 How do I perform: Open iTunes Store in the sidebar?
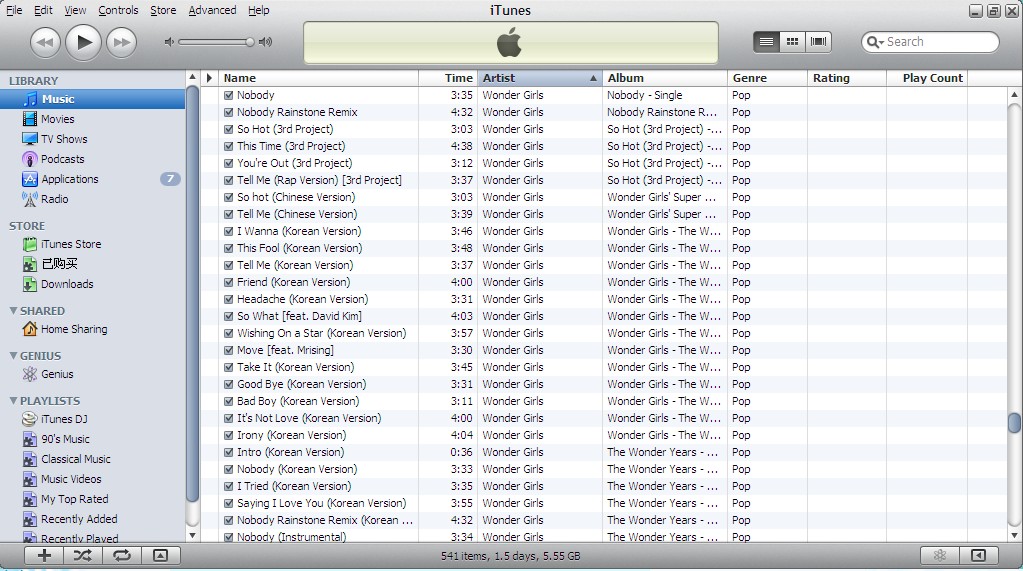click(70, 244)
